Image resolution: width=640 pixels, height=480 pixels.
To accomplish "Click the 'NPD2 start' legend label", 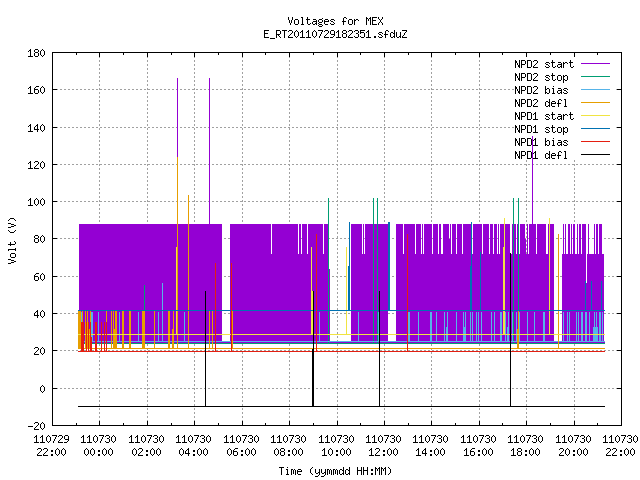I will coord(544,64).
